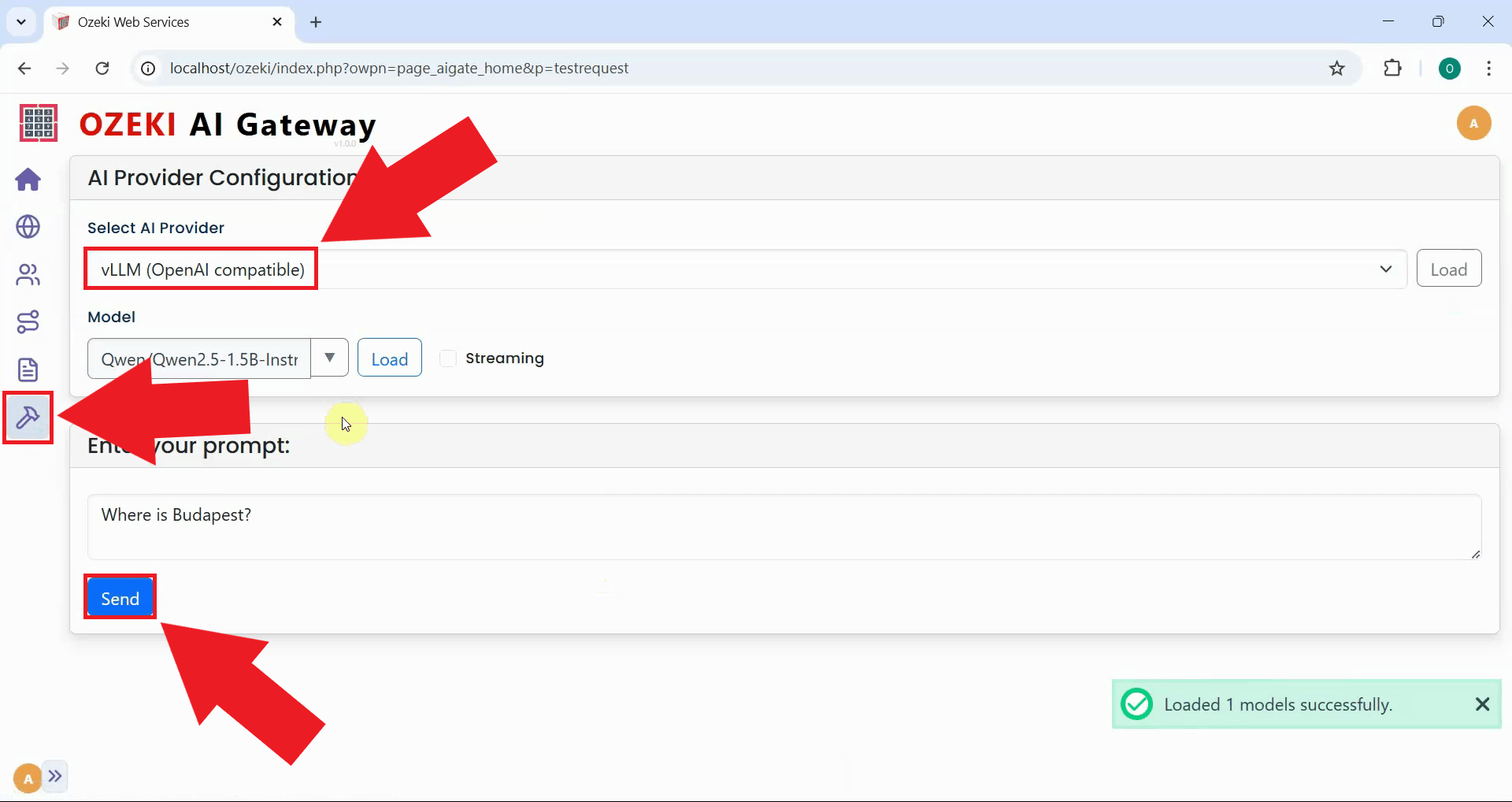Toggle the bookmark star in the address bar
The width and height of the screenshot is (1512, 802).
(1337, 68)
